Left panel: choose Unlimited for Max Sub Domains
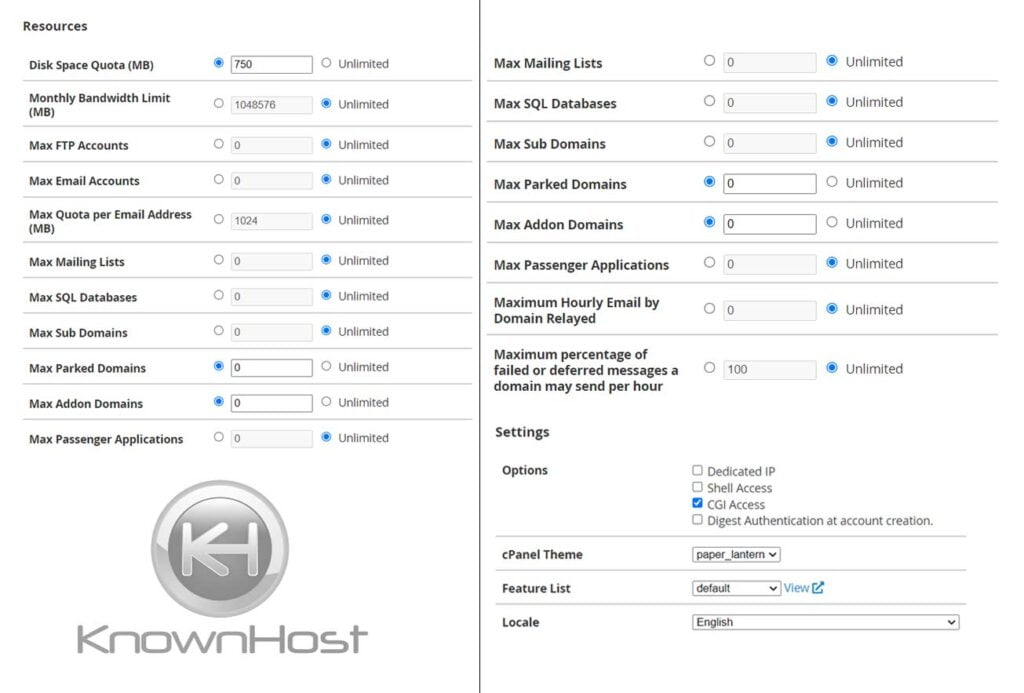This screenshot has width=1024, height=693. pos(327,330)
